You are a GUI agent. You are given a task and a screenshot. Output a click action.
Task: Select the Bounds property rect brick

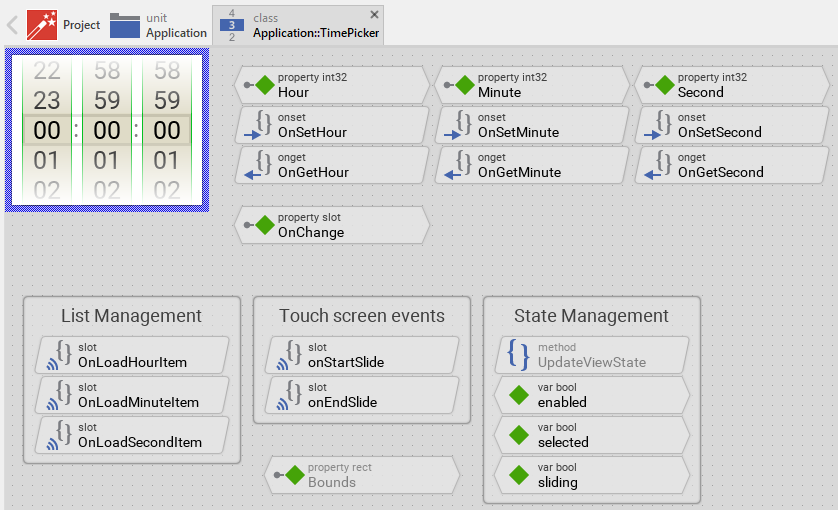361,475
